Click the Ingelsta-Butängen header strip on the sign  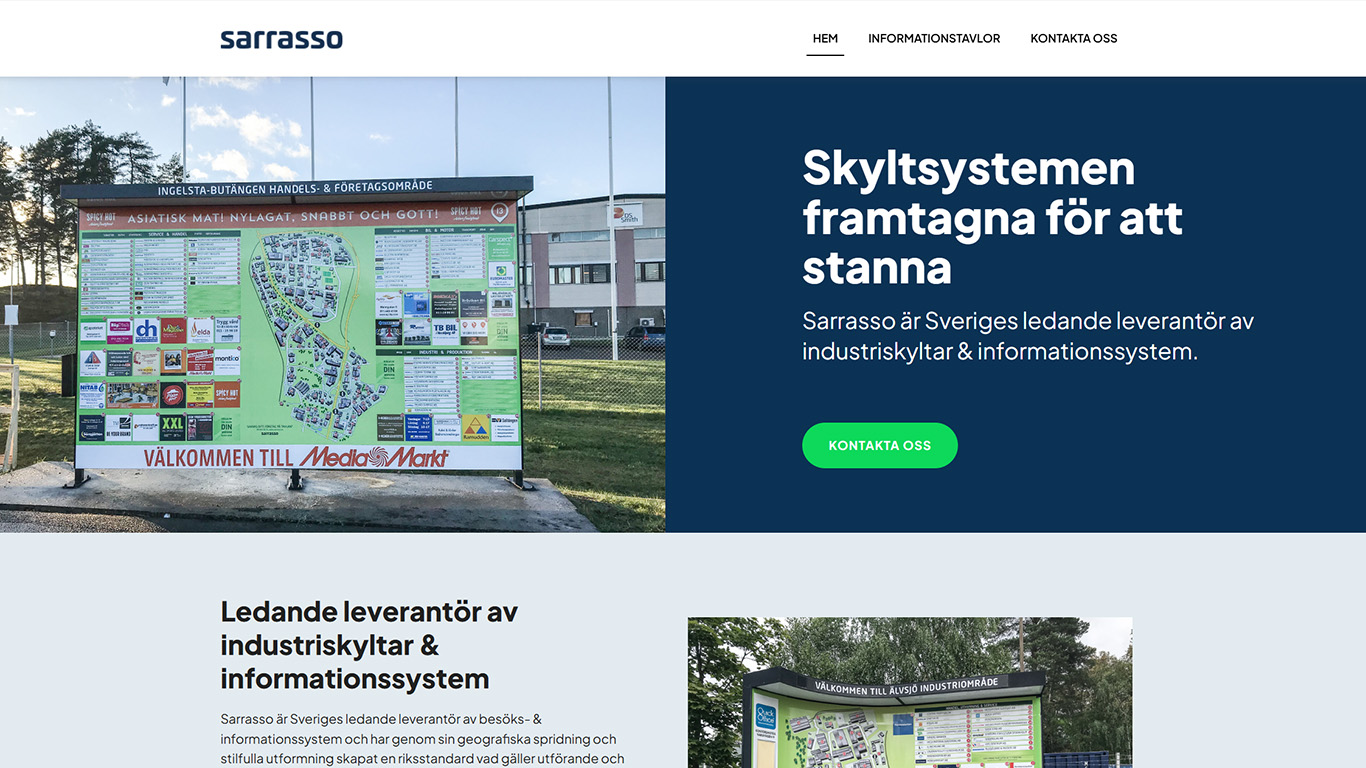pos(295,189)
